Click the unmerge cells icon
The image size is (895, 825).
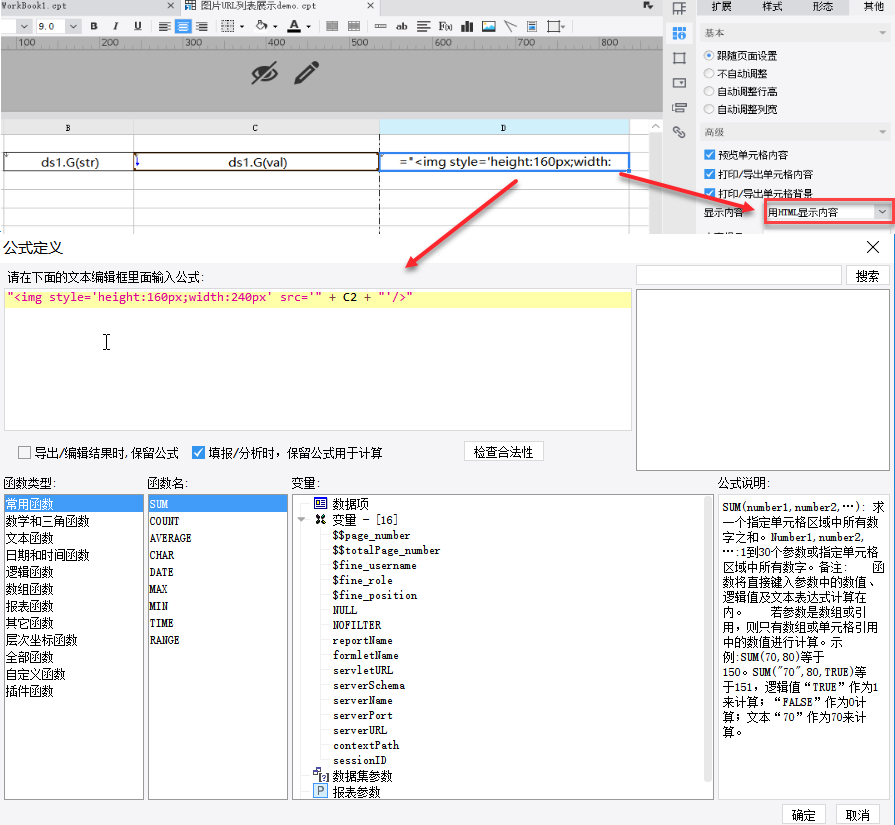[354, 26]
